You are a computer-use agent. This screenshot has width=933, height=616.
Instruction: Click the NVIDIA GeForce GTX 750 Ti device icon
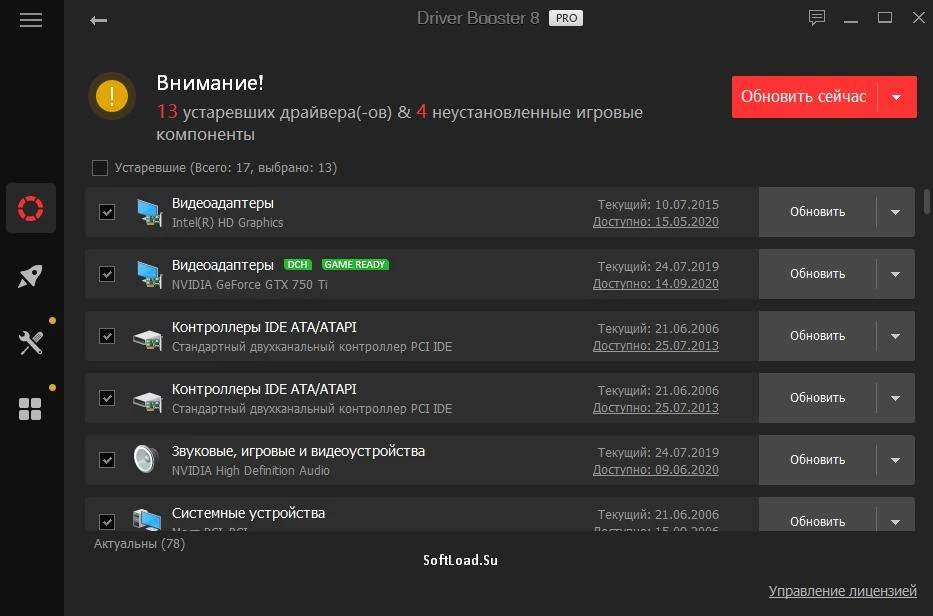pos(148,274)
